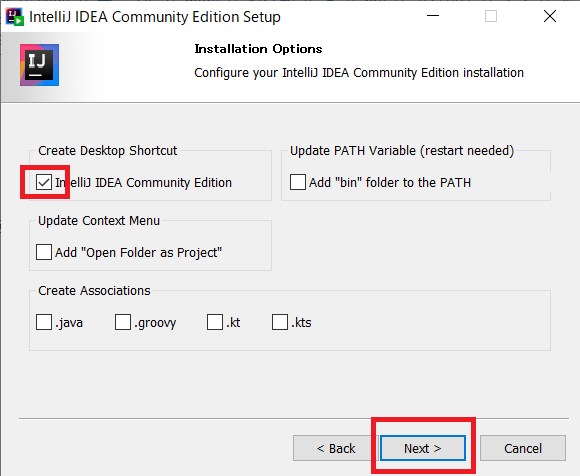This screenshot has height=476, width=580.
Task: Click the "Configure your IntelliJ IDEA Community Edition installation" text
Action: click(359, 73)
